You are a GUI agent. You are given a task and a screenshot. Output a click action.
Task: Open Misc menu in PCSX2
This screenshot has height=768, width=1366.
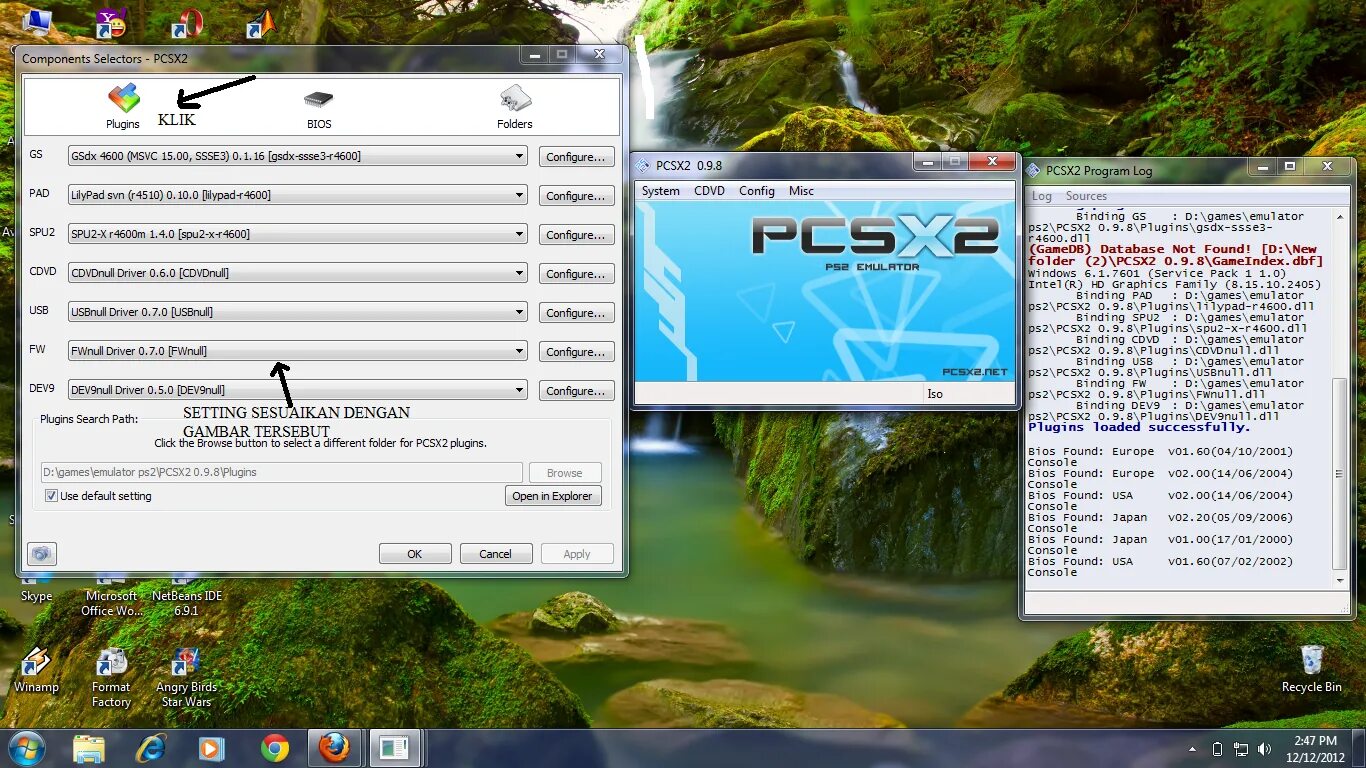(x=801, y=191)
